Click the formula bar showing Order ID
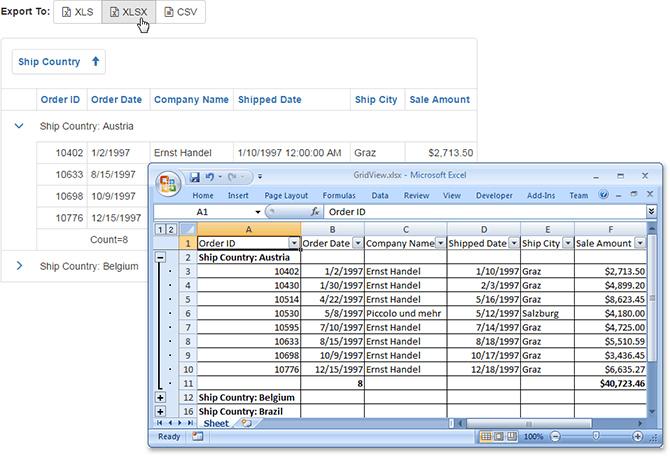This screenshot has height=456, width=670. pyautogui.click(x=485, y=212)
